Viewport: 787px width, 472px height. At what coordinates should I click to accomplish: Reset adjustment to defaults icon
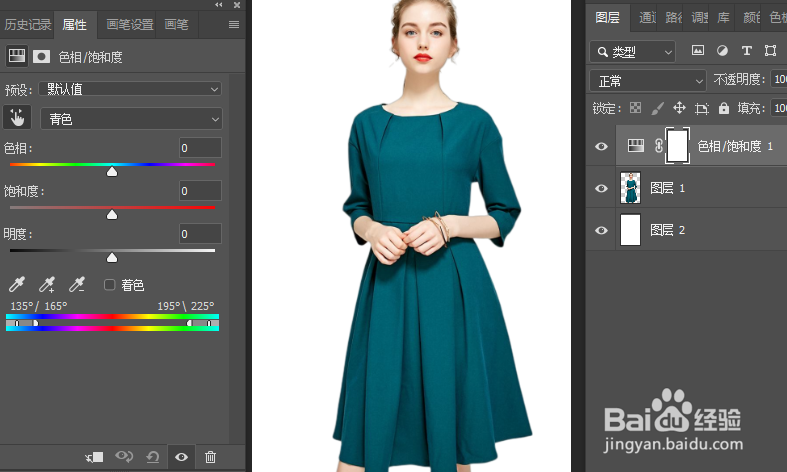[153, 457]
